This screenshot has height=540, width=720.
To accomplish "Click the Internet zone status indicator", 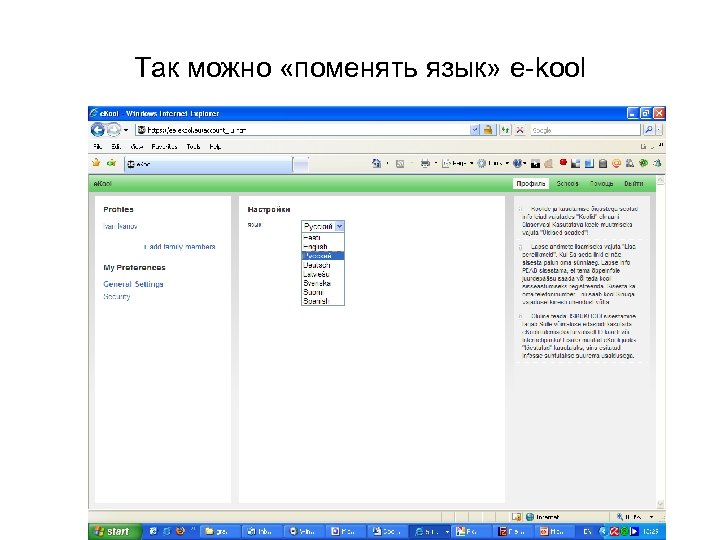I will tap(544, 517).
